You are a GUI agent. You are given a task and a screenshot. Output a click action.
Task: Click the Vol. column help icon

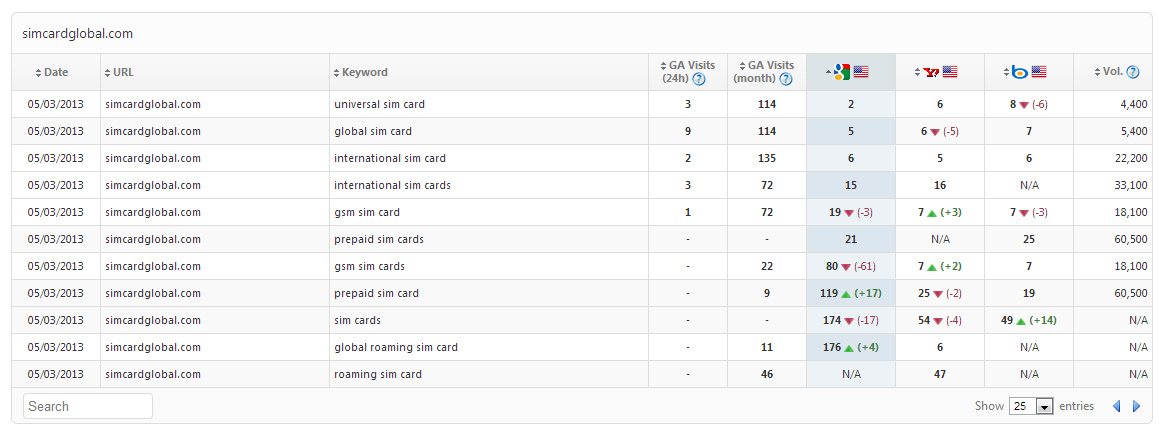(x=1133, y=72)
